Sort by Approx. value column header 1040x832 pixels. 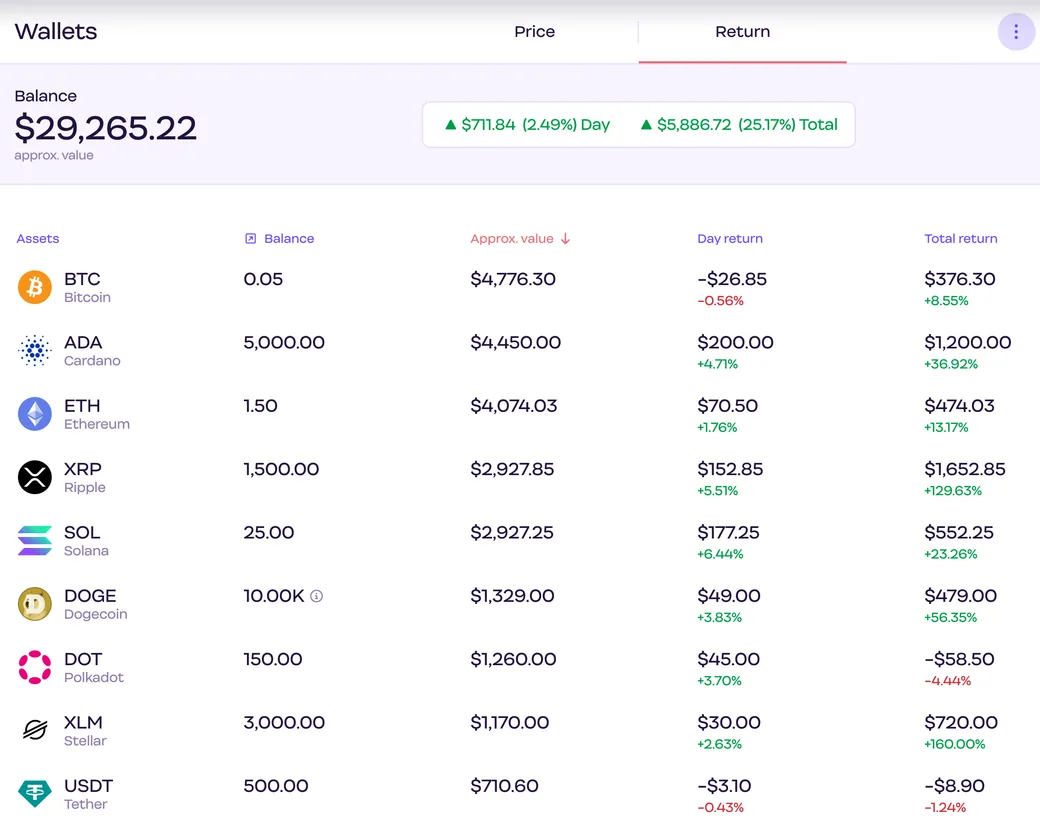pos(512,238)
